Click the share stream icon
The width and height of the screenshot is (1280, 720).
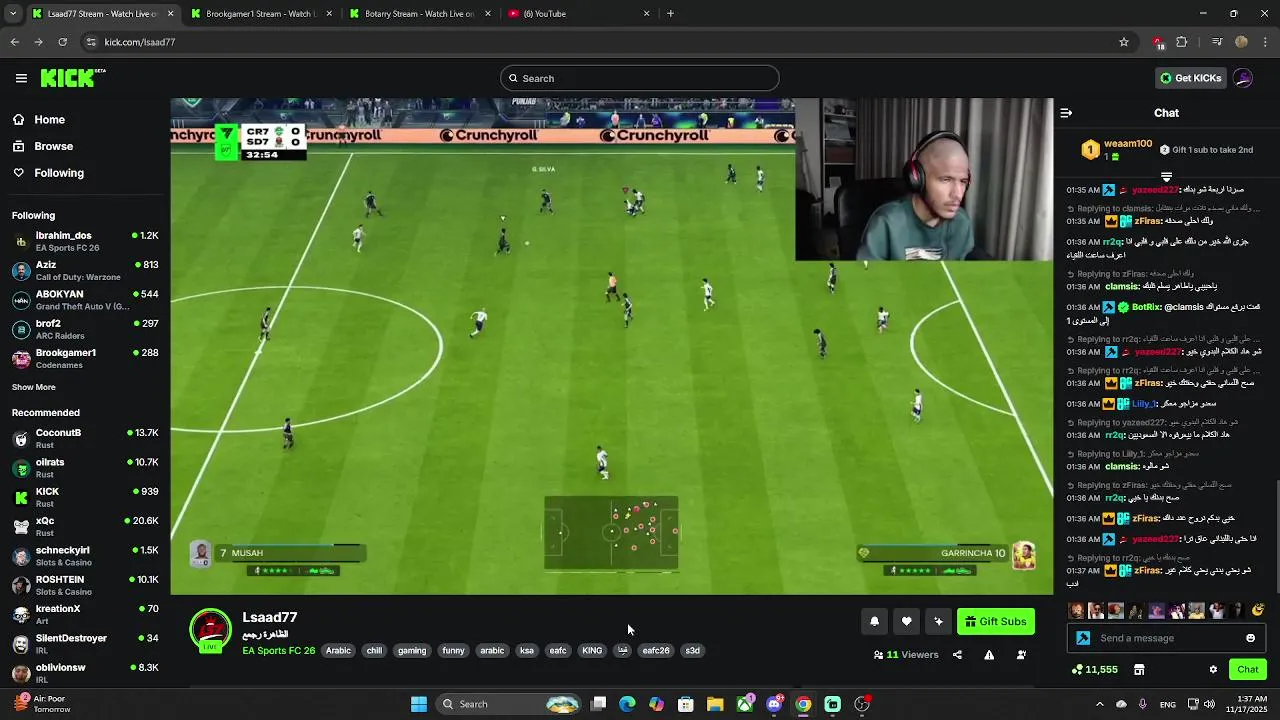(957, 655)
